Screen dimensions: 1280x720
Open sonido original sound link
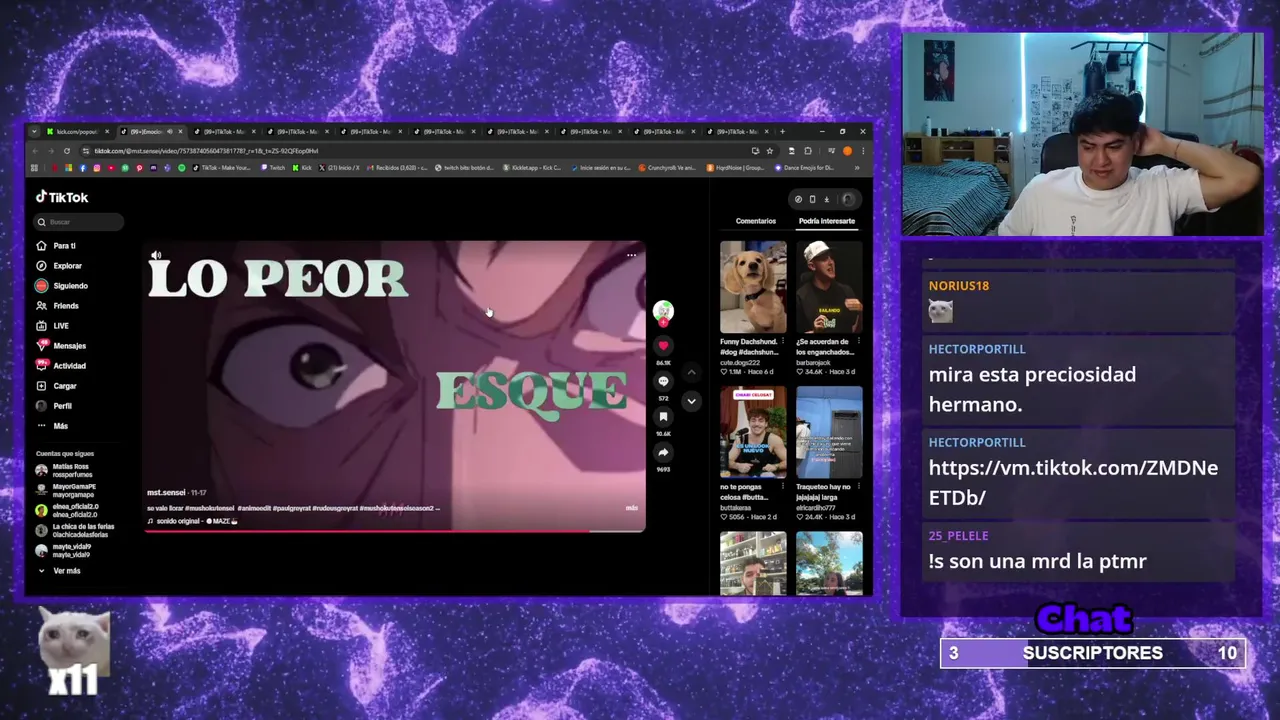click(x=192, y=521)
